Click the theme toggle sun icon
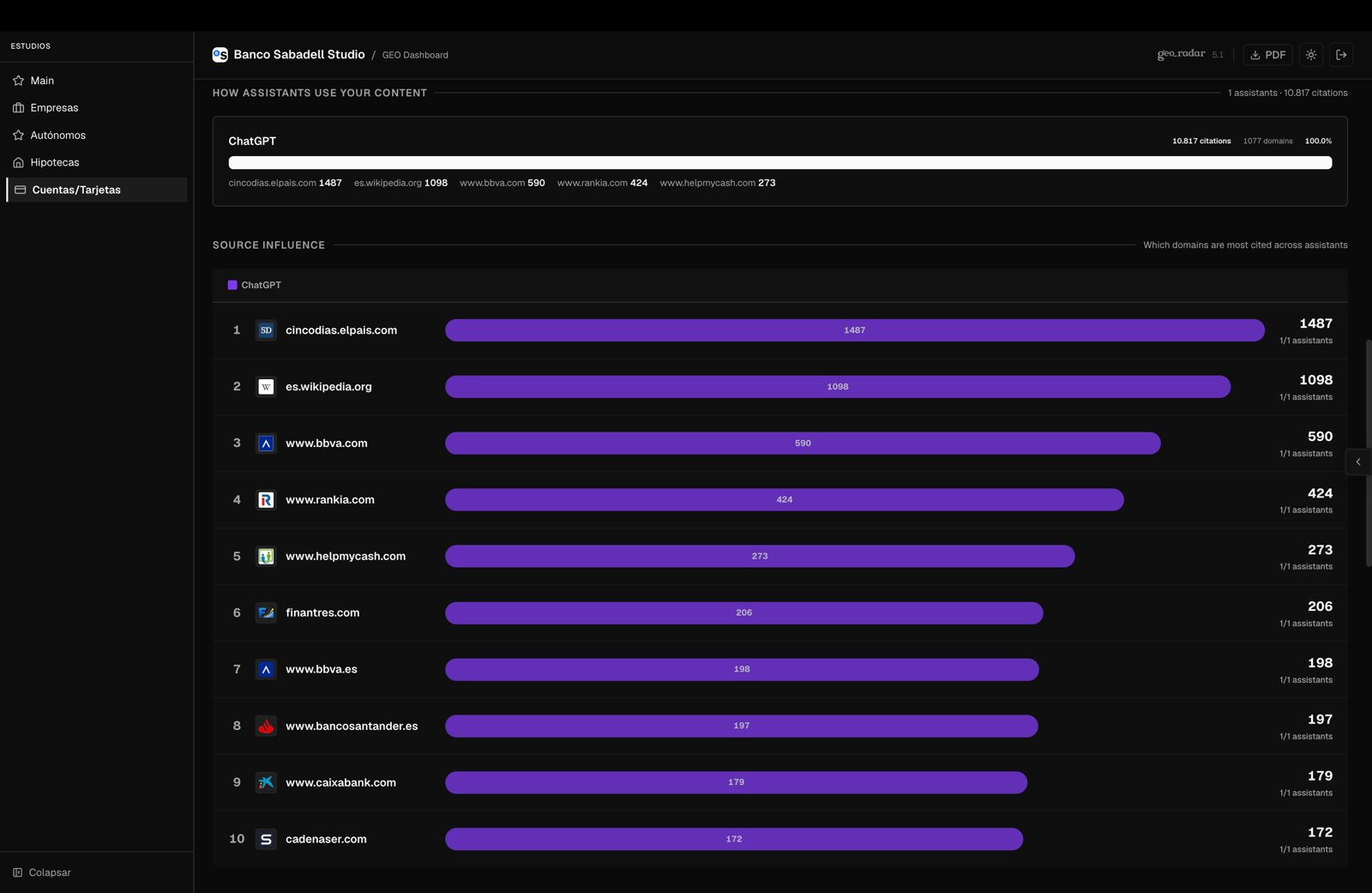 [x=1311, y=55]
